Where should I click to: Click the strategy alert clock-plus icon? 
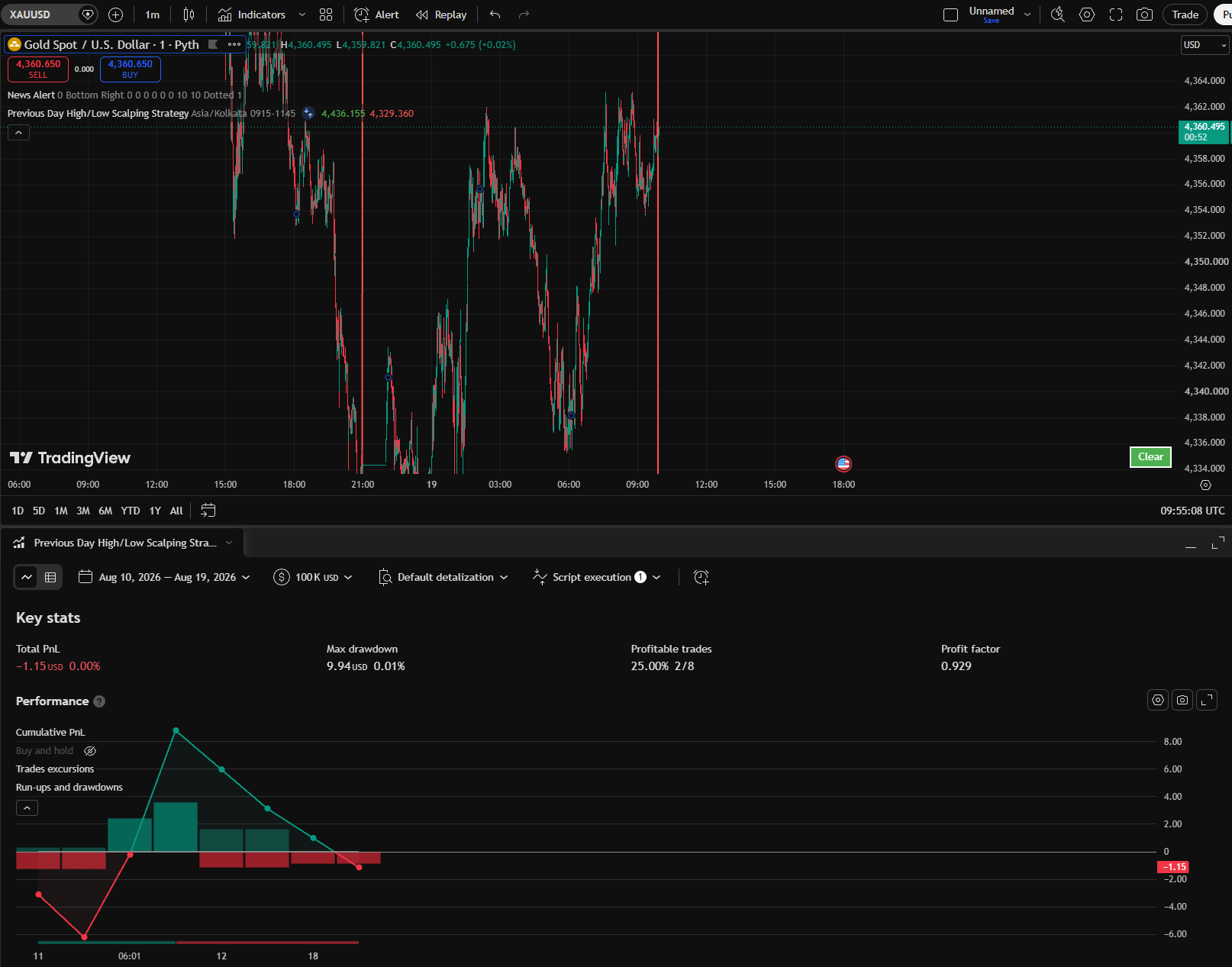tap(701, 577)
